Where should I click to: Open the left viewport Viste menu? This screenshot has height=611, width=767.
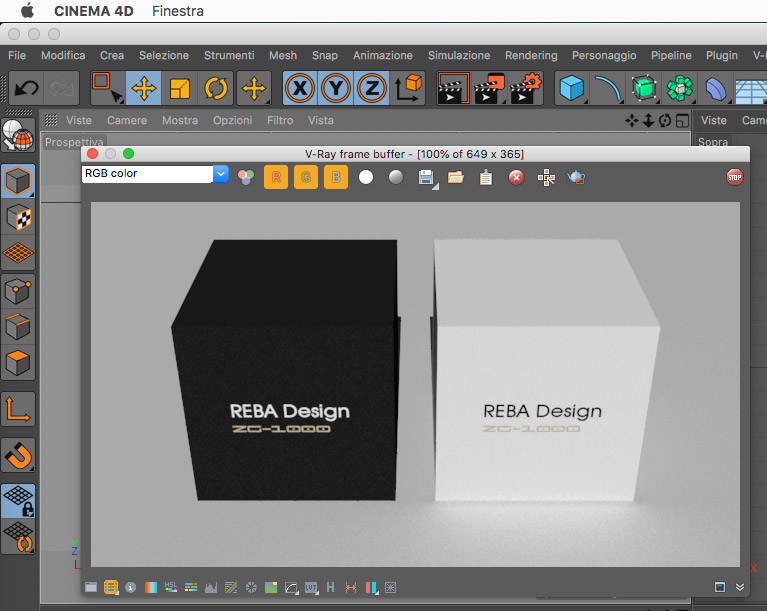(x=79, y=120)
